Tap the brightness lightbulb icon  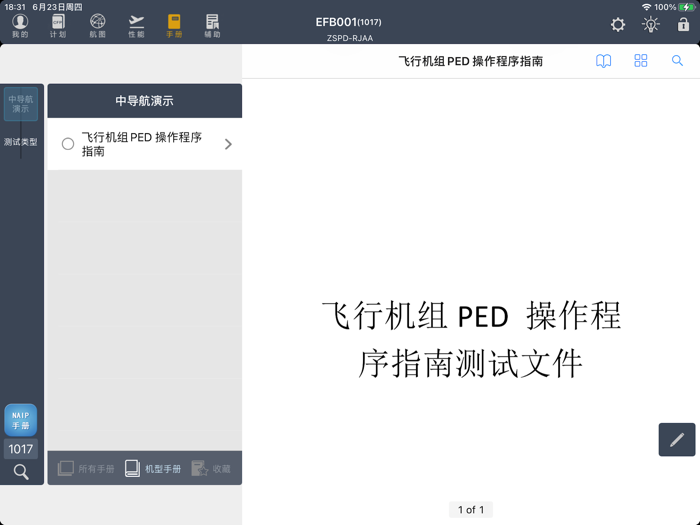click(x=651, y=25)
